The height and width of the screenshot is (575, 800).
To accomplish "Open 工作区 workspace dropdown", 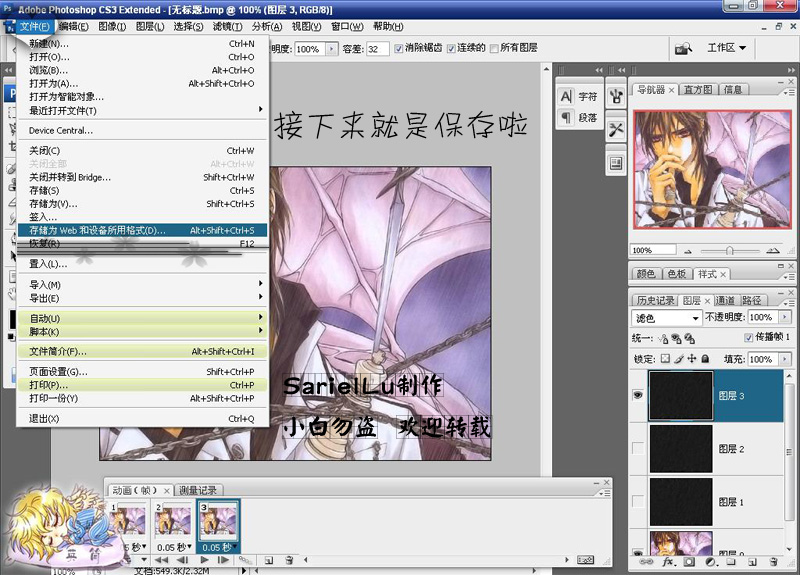I will 726,48.
